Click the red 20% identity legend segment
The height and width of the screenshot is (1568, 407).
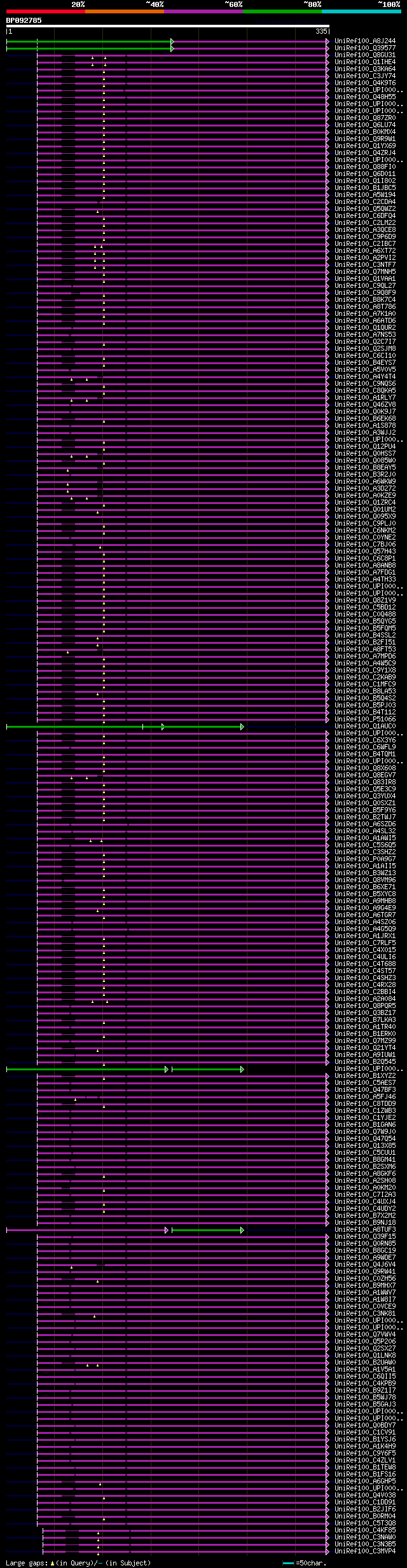click(x=46, y=11)
